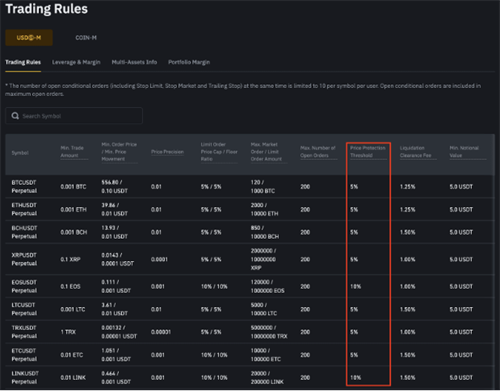Select the XRPUSDT Perpetual symbol

[24, 259]
